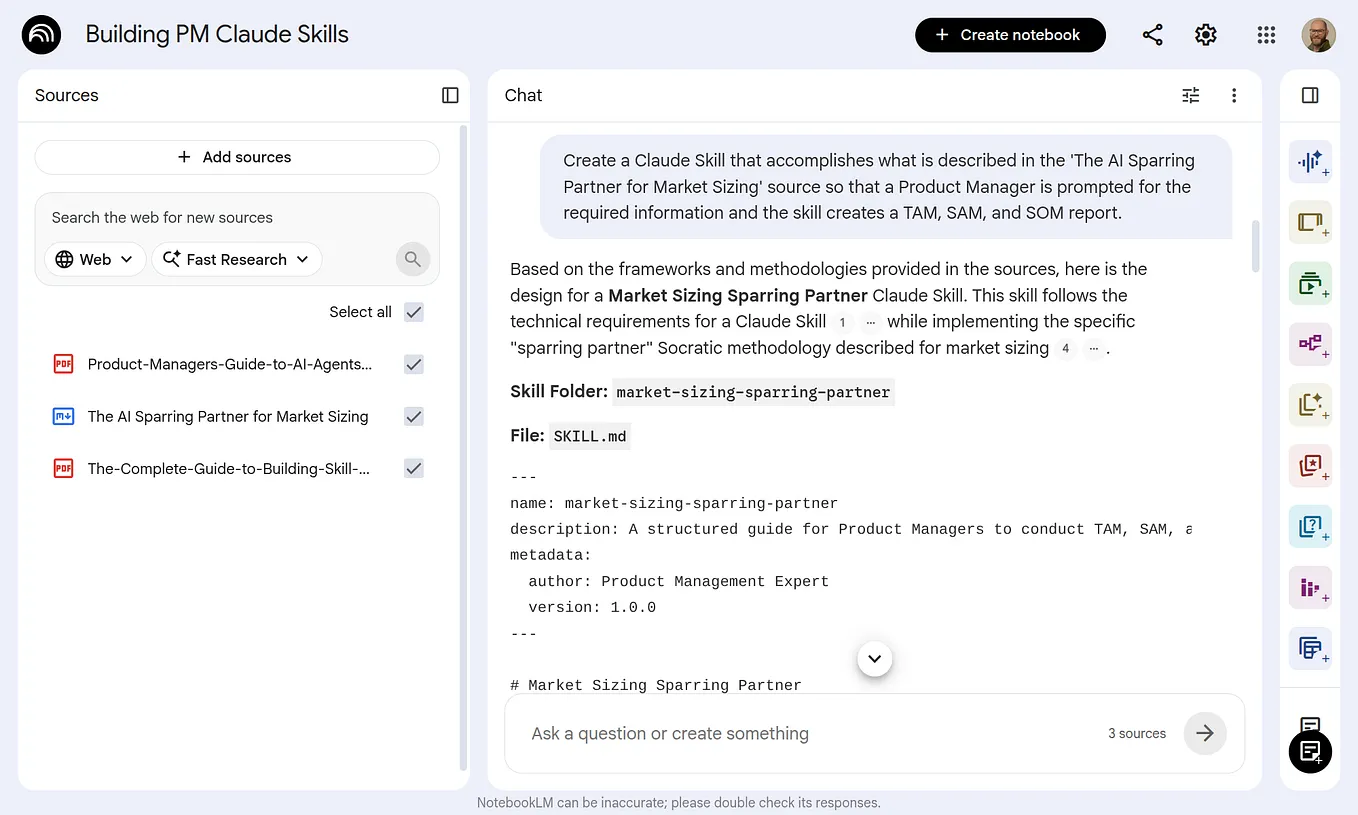The image size is (1358, 815).
Task: Click the Sources panel scrollbar
Action: 463,447
